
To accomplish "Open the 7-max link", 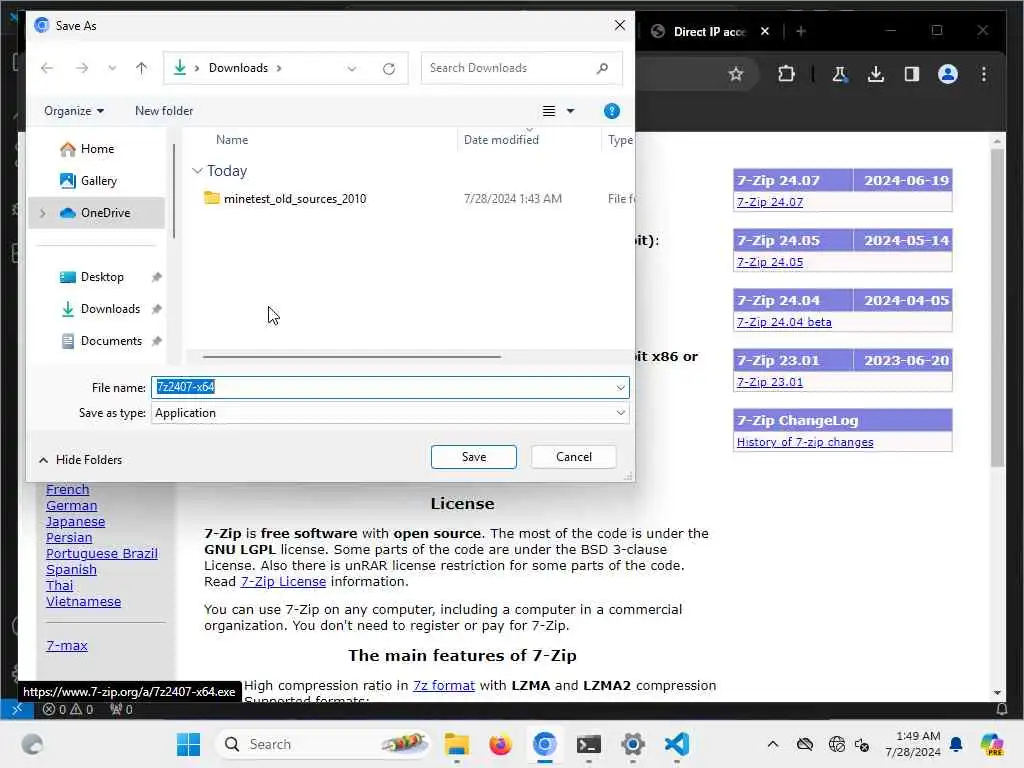I will pos(67,646).
